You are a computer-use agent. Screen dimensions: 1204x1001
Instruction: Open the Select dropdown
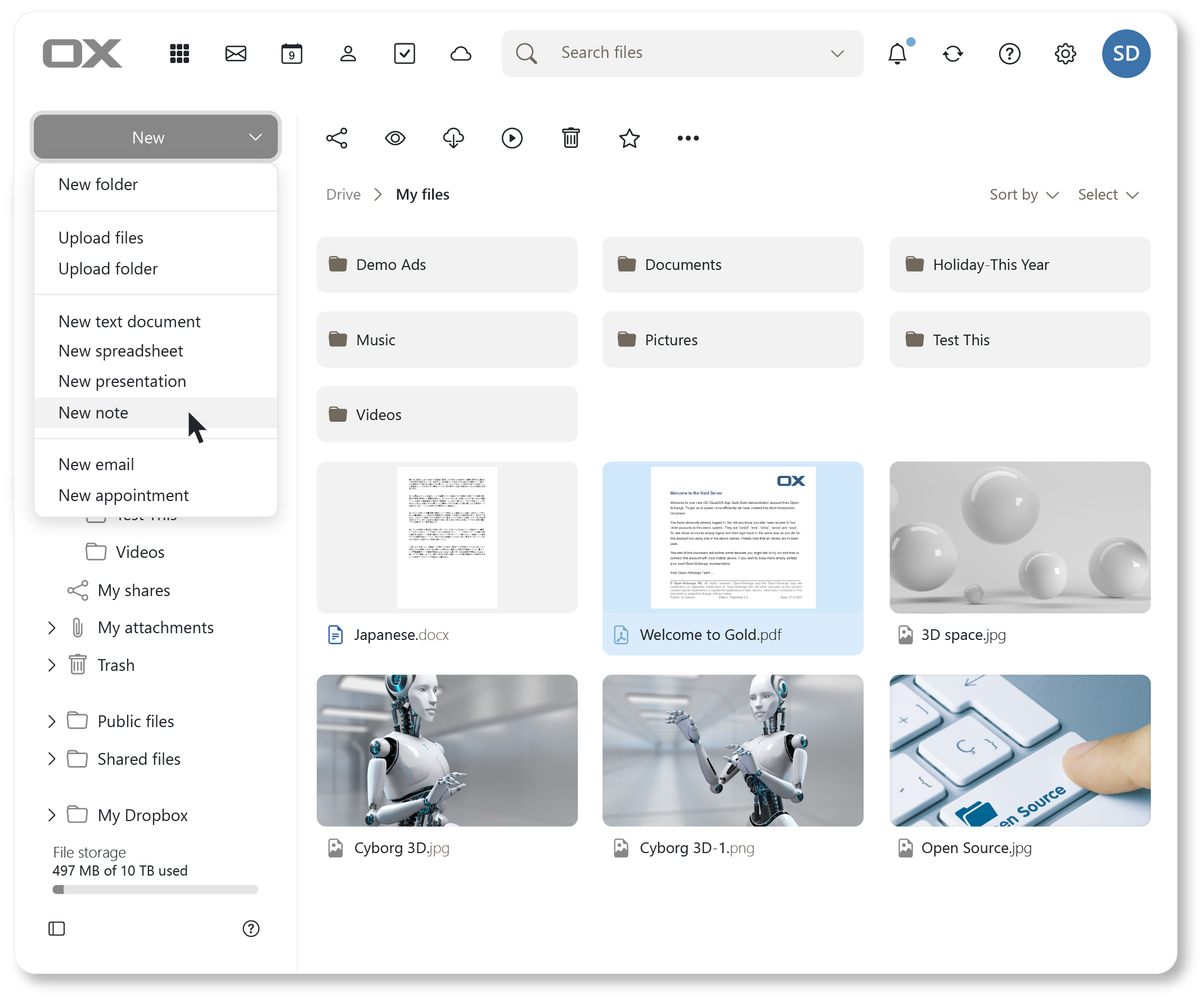tap(1108, 195)
